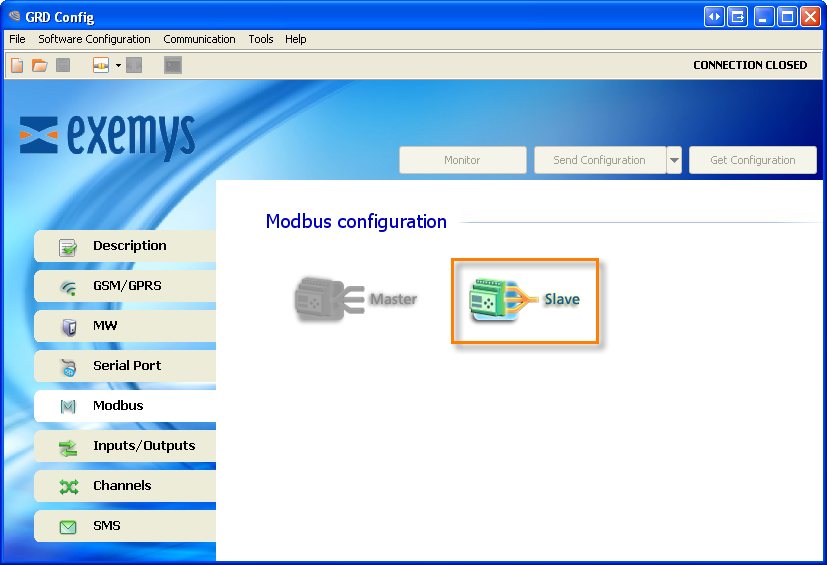
Task: Expand the Send Configuration dropdown arrow
Action: tap(674, 160)
